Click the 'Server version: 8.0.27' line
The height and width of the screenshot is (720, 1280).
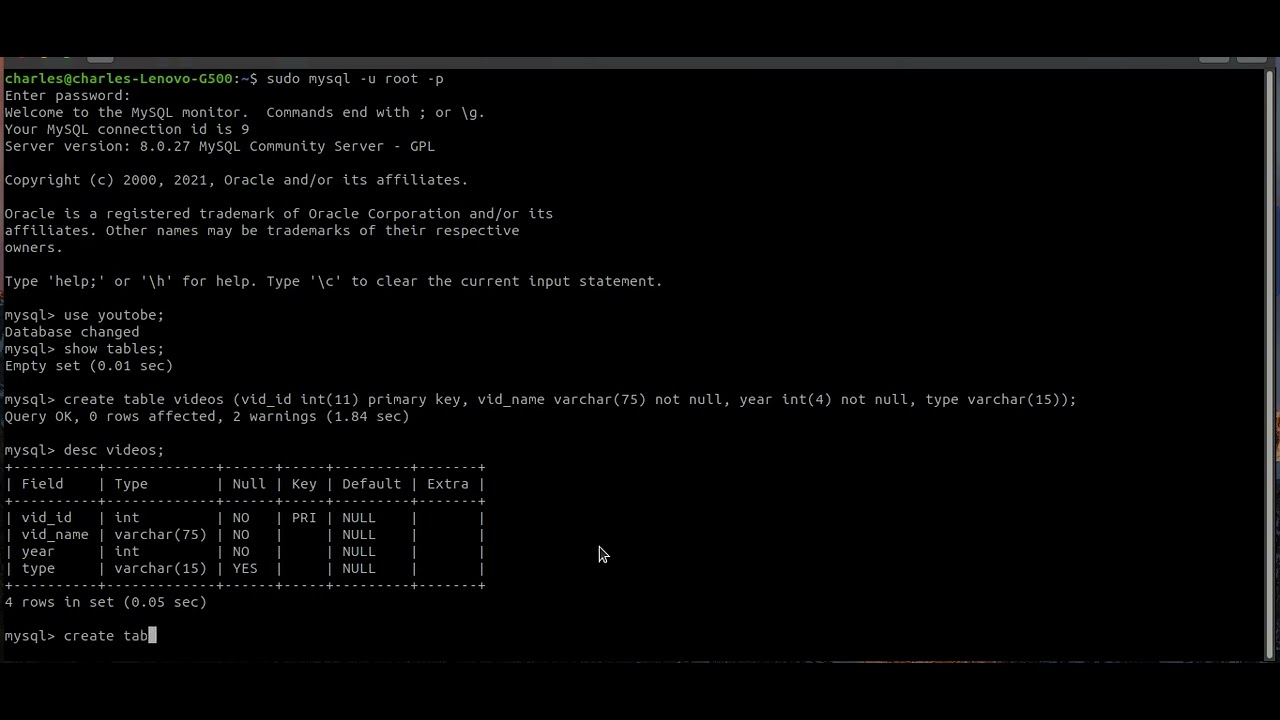[x=219, y=146]
